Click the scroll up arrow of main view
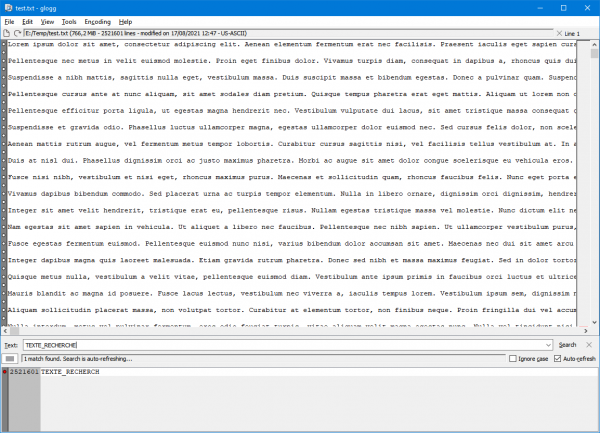 (594, 44)
